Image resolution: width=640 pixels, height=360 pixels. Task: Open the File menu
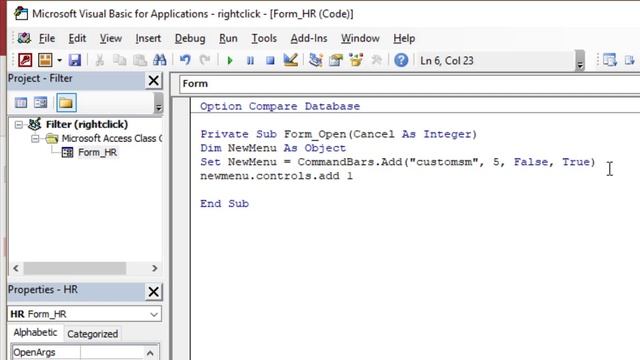(47, 38)
